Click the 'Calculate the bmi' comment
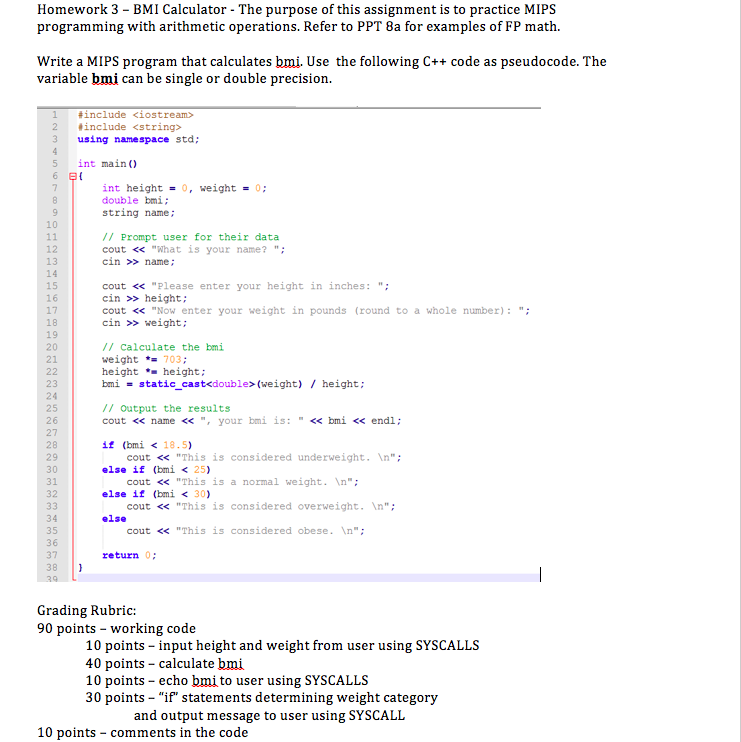The image size is (741, 742). click(x=163, y=348)
